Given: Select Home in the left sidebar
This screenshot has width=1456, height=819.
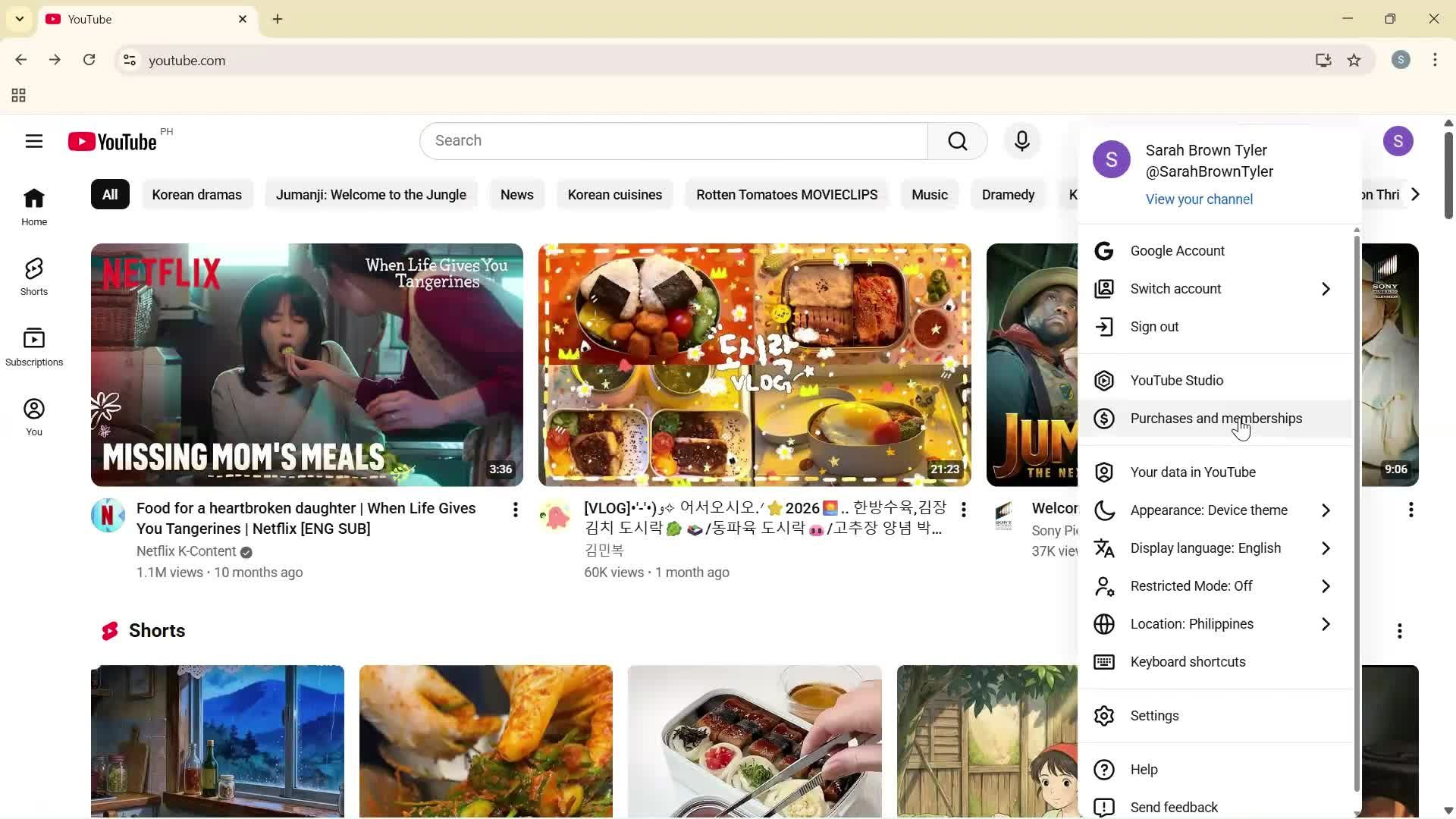Looking at the screenshot, I should [x=33, y=206].
